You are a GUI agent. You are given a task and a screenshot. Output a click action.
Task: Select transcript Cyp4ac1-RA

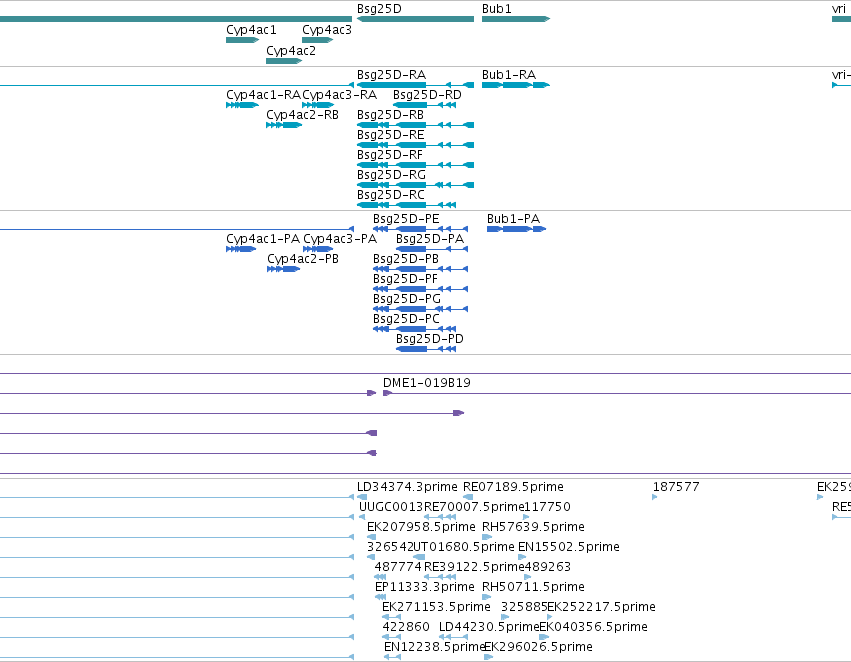tap(243, 105)
